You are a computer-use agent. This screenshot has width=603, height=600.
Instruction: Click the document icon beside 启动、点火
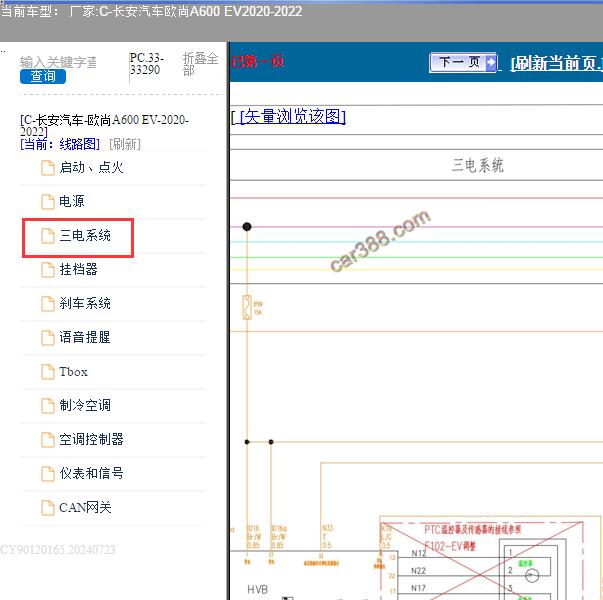coord(48,168)
